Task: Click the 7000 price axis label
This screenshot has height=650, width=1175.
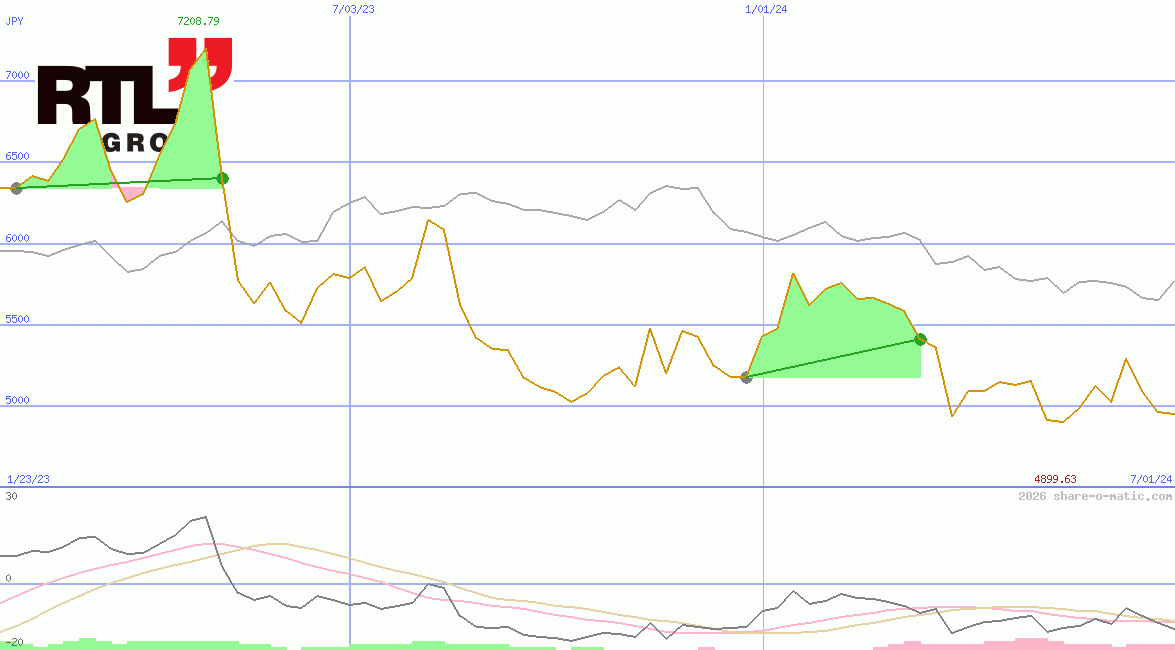Action: 17,75
